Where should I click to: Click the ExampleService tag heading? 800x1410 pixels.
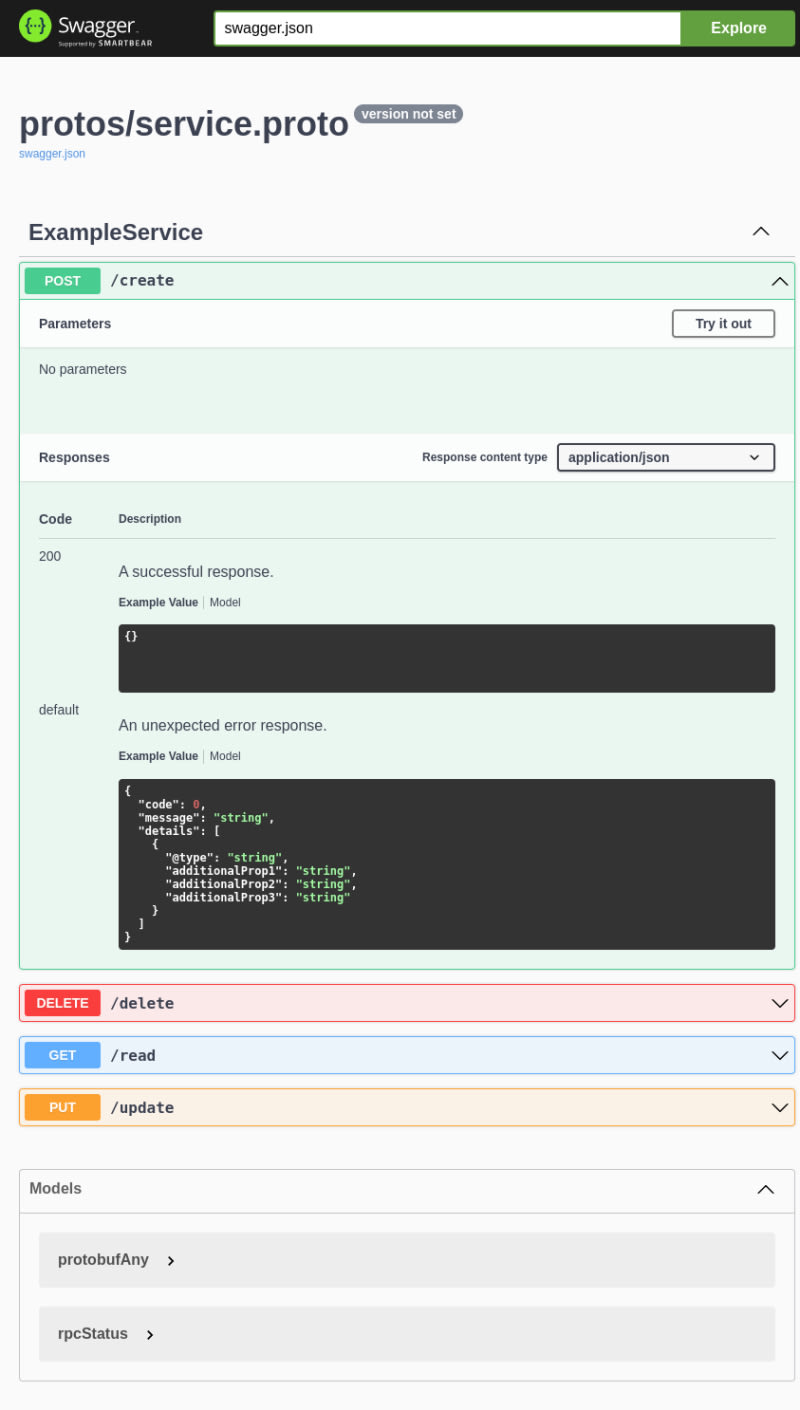coord(116,233)
